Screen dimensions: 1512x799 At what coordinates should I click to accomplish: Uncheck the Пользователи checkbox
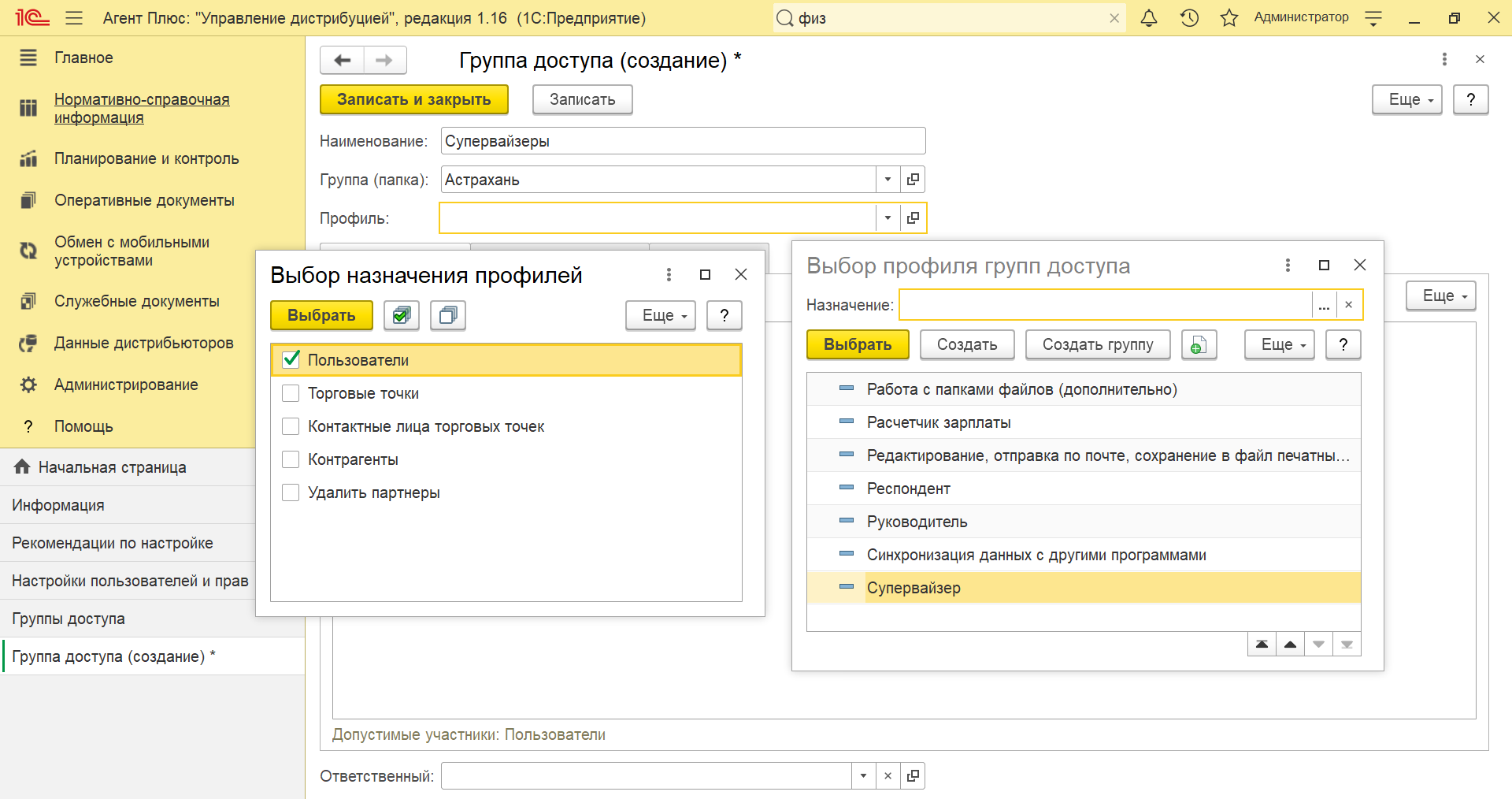291,359
